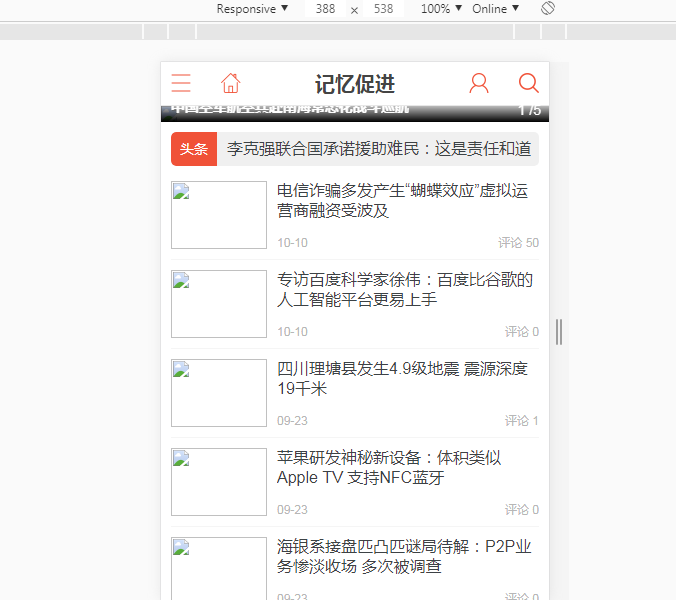Screen dimensions: 676x600
Task: Grab the viewport width resize handle
Action: (559, 331)
